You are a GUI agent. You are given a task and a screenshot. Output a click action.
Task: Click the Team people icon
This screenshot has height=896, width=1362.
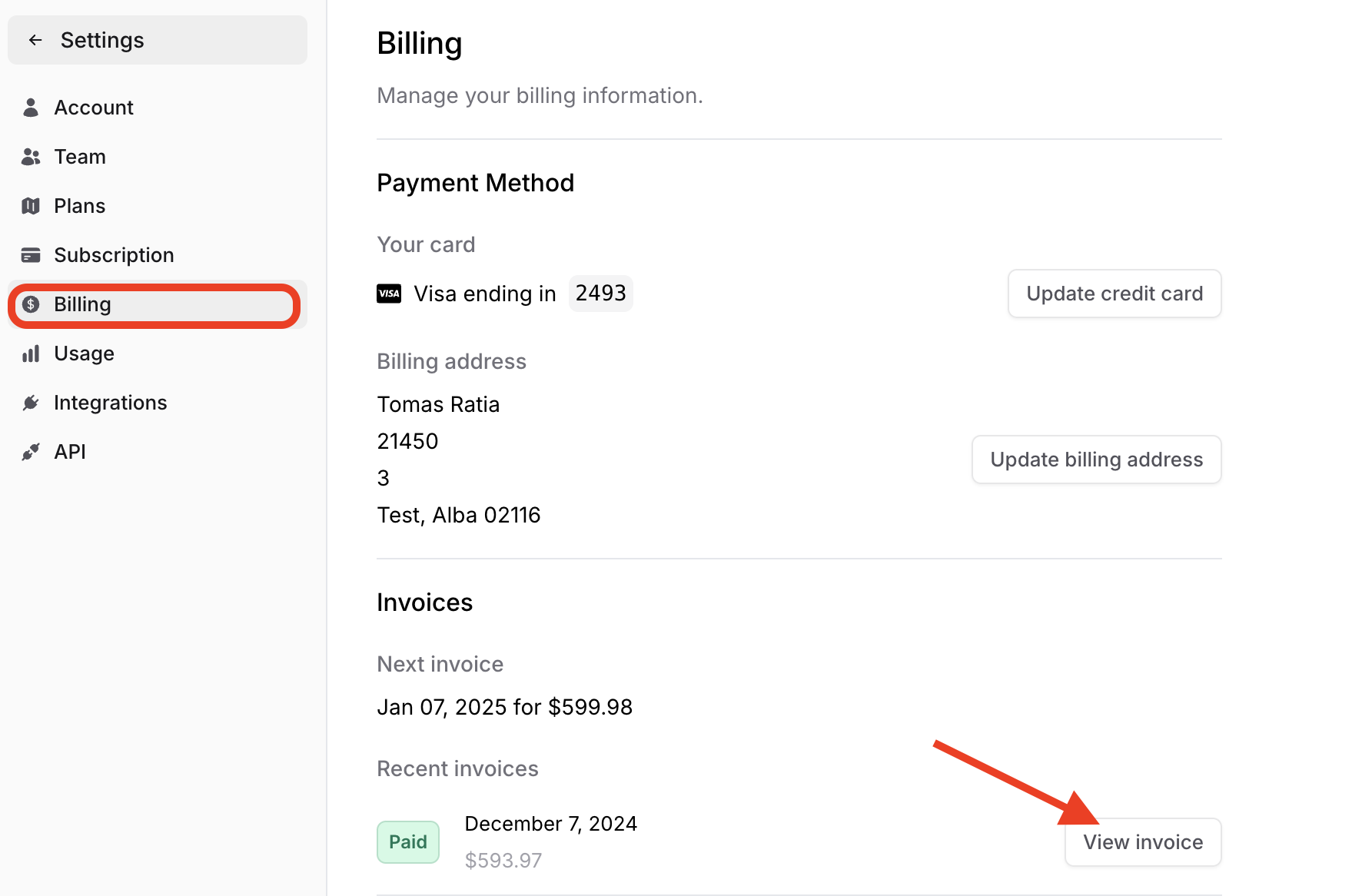pyautogui.click(x=31, y=157)
